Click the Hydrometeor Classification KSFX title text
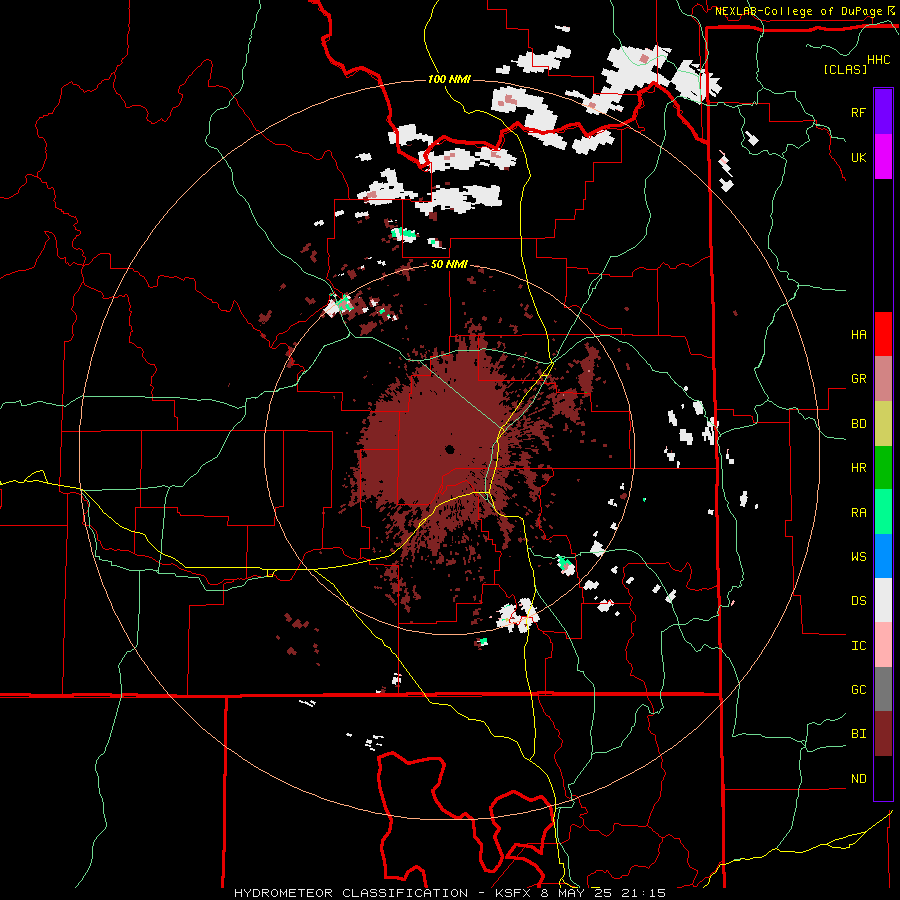 (x=450, y=893)
